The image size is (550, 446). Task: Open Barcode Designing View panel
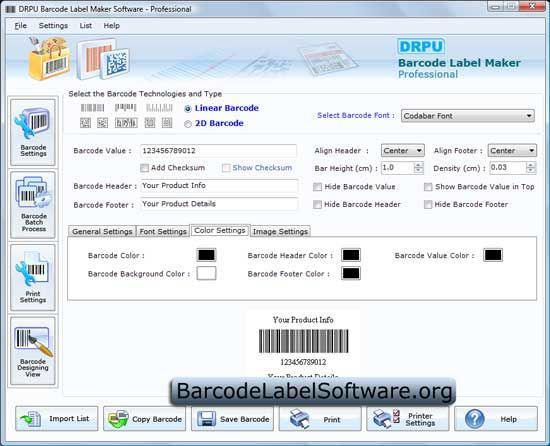[x=33, y=351]
